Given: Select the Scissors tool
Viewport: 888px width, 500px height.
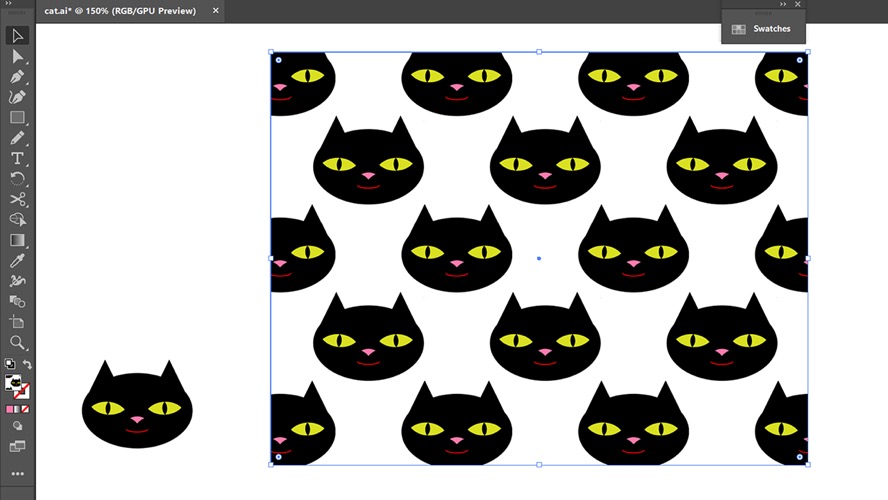Looking at the screenshot, I should pyautogui.click(x=18, y=199).
